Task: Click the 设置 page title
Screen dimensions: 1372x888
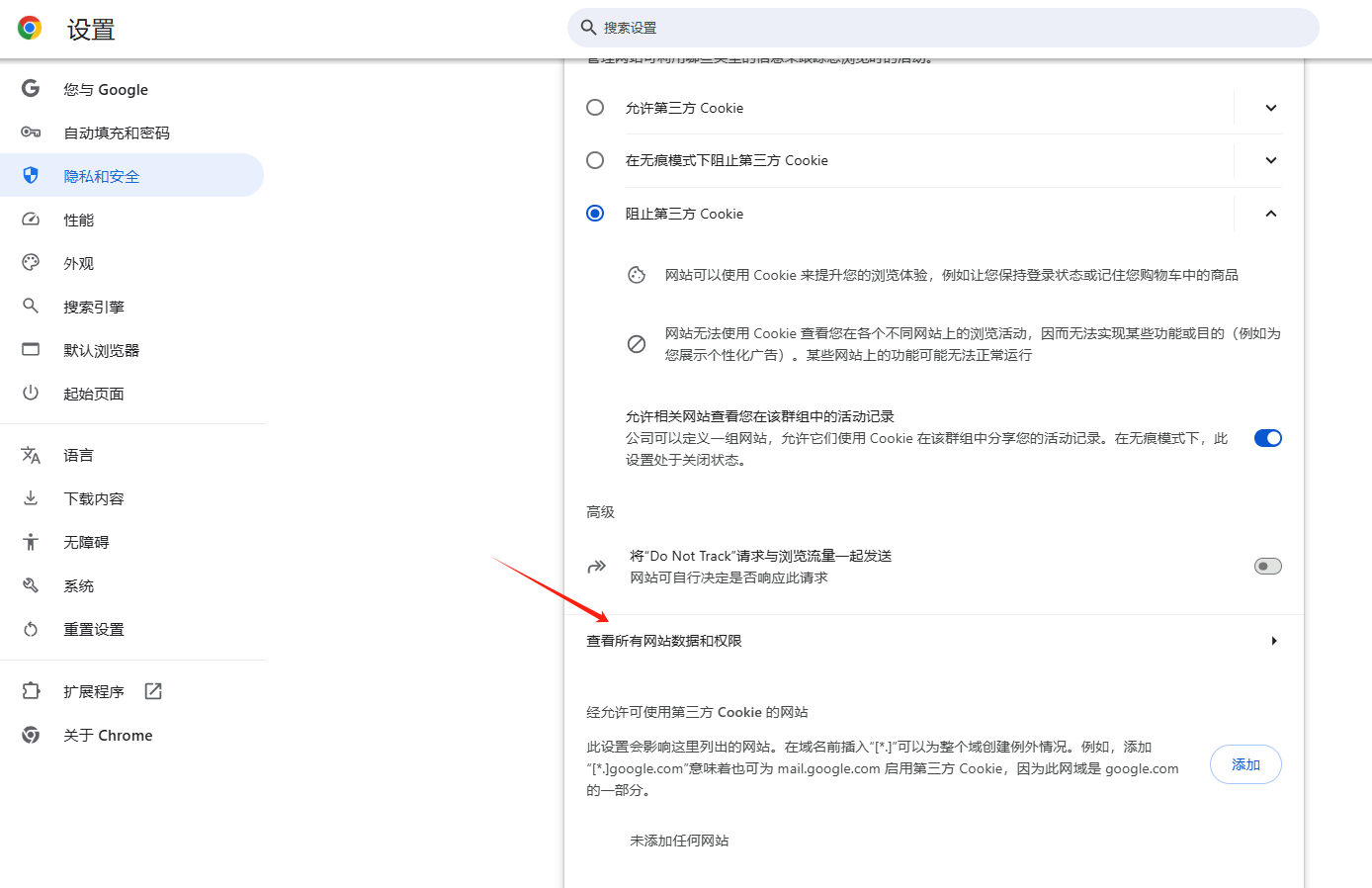Action: [x=91, y=30]
